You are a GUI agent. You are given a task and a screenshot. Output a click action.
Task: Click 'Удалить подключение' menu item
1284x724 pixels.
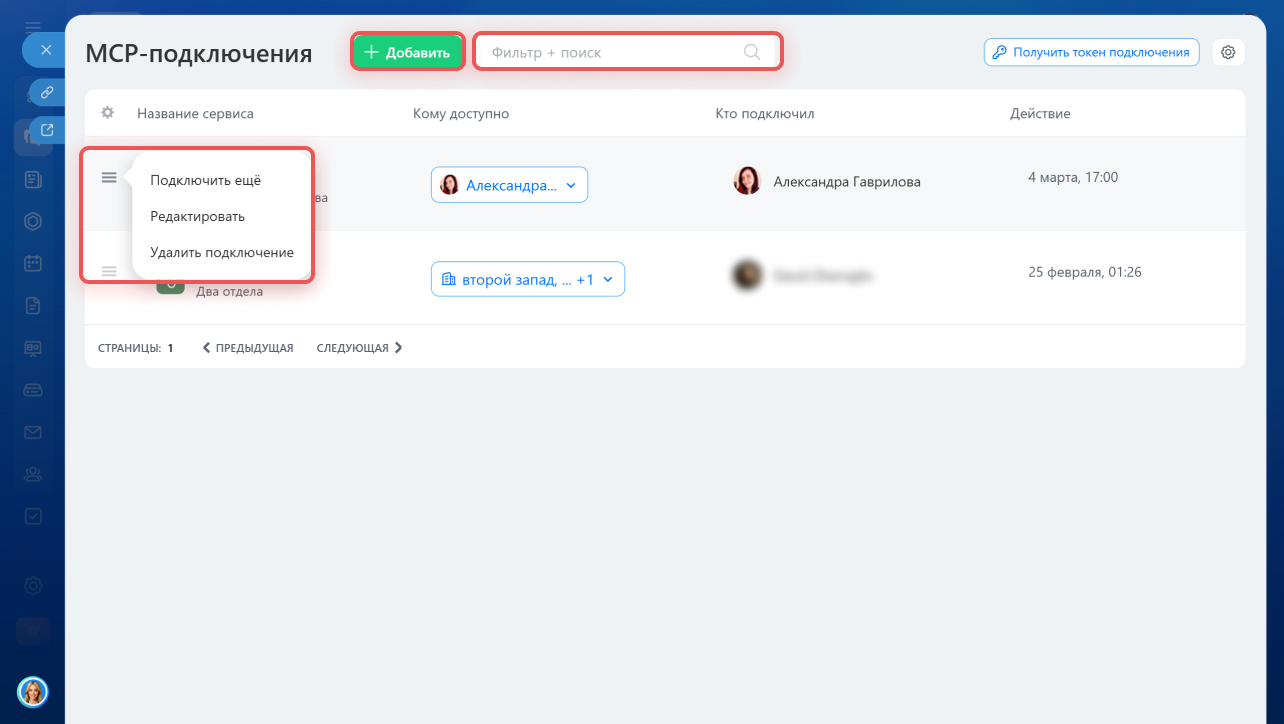221,252
